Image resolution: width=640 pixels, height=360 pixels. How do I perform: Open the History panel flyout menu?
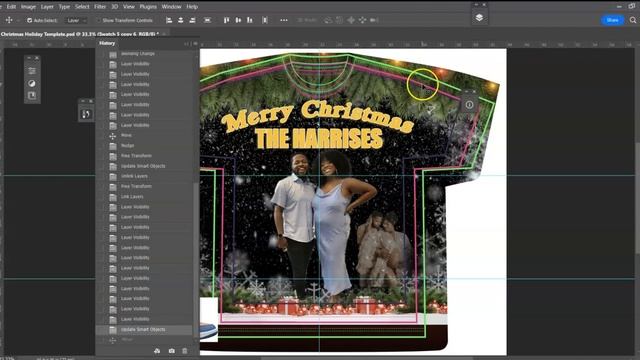pyautogui.click(x=195, y=43)
